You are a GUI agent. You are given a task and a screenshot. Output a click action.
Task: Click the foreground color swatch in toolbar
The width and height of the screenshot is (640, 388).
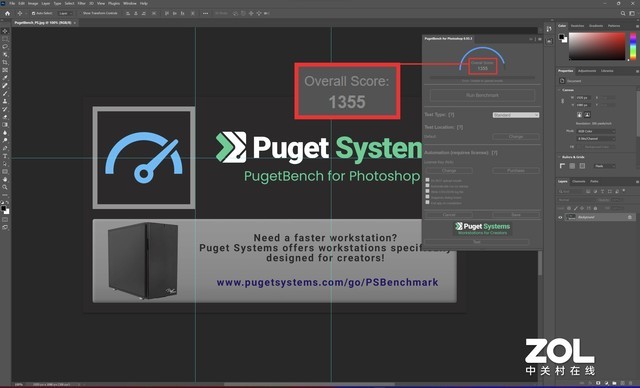(3, 208)
